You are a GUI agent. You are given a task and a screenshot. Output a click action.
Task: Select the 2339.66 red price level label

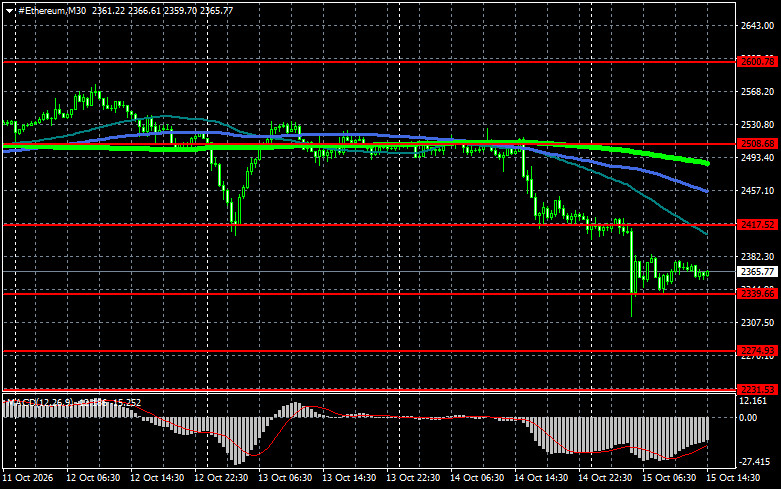(757, 294)
